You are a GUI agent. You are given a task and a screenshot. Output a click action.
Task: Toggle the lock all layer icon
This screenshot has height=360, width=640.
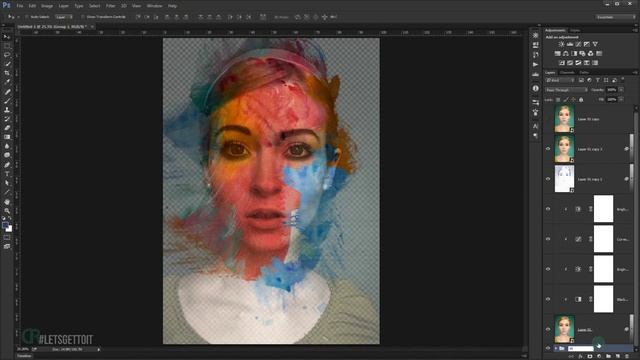point(581,100)
